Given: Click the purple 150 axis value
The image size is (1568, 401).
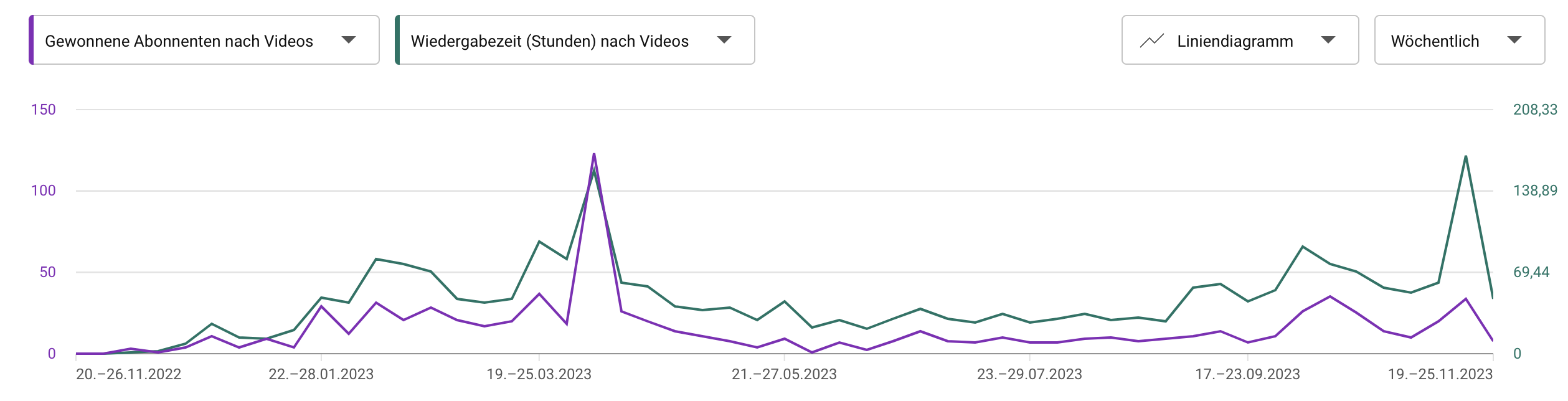Looking at the screenshot, I should click(x=44, y=110).
